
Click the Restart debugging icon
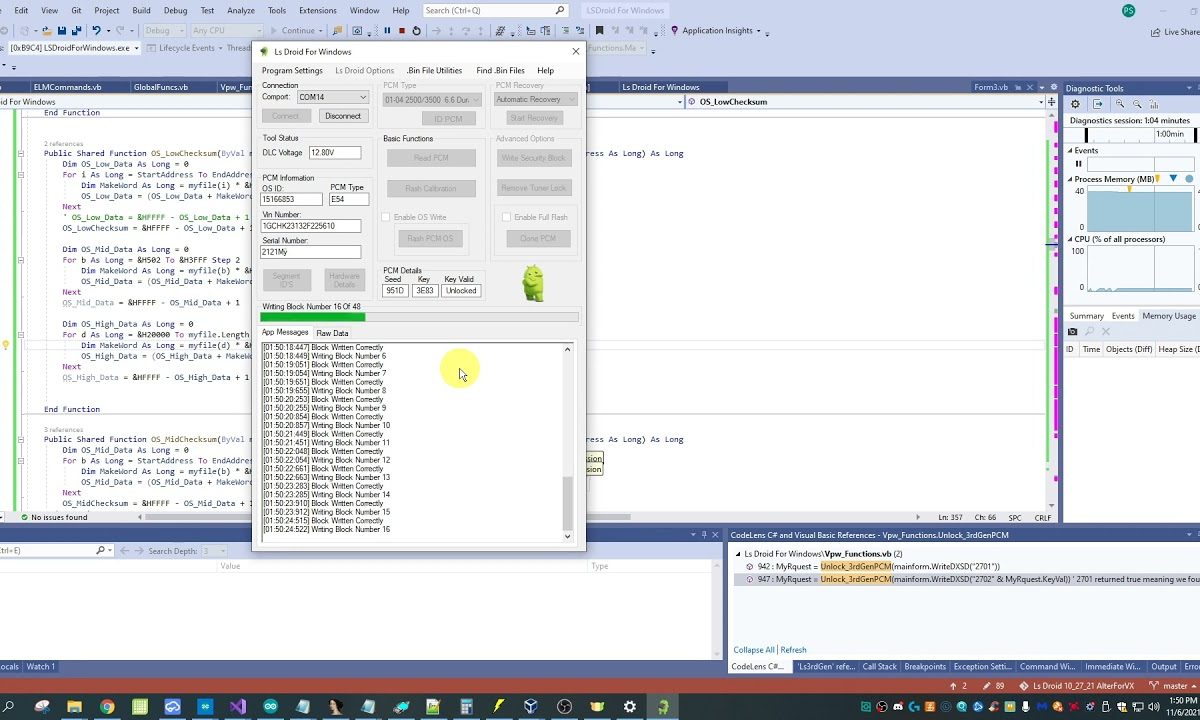point(416,31)
